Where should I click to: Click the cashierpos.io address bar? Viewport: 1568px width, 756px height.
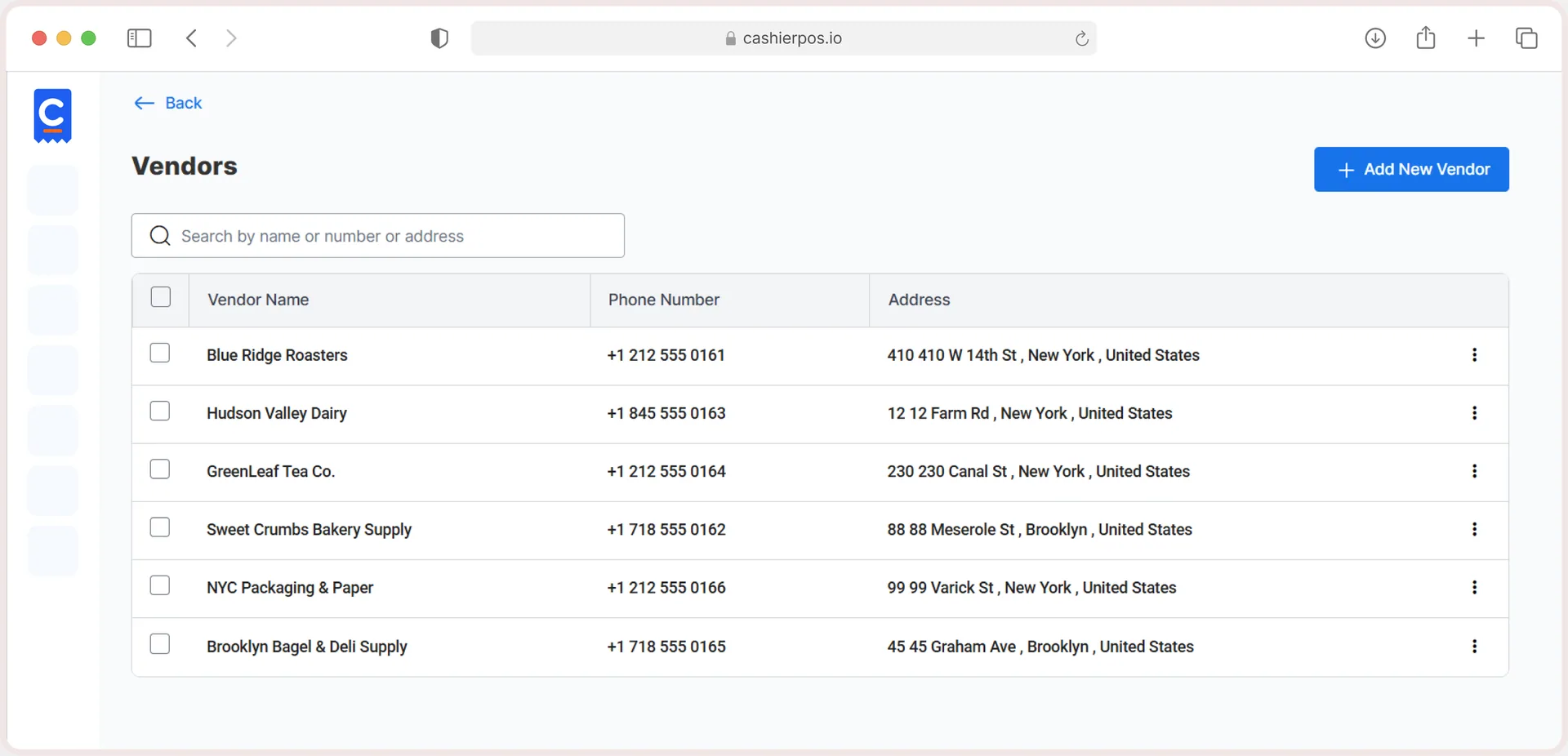(x=783, y=38)
